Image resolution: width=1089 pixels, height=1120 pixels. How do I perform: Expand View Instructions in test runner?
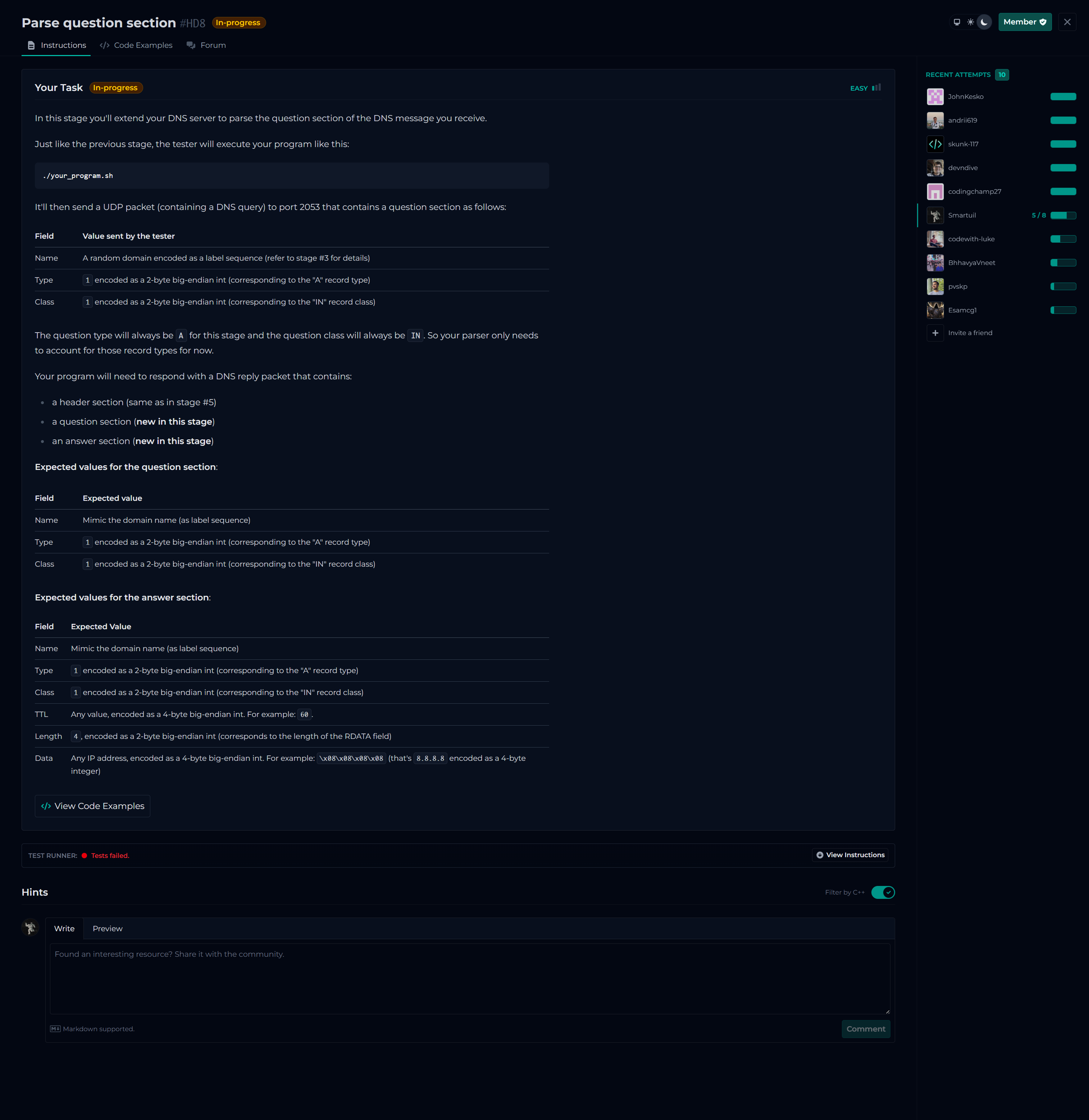(x=850, y=855)
